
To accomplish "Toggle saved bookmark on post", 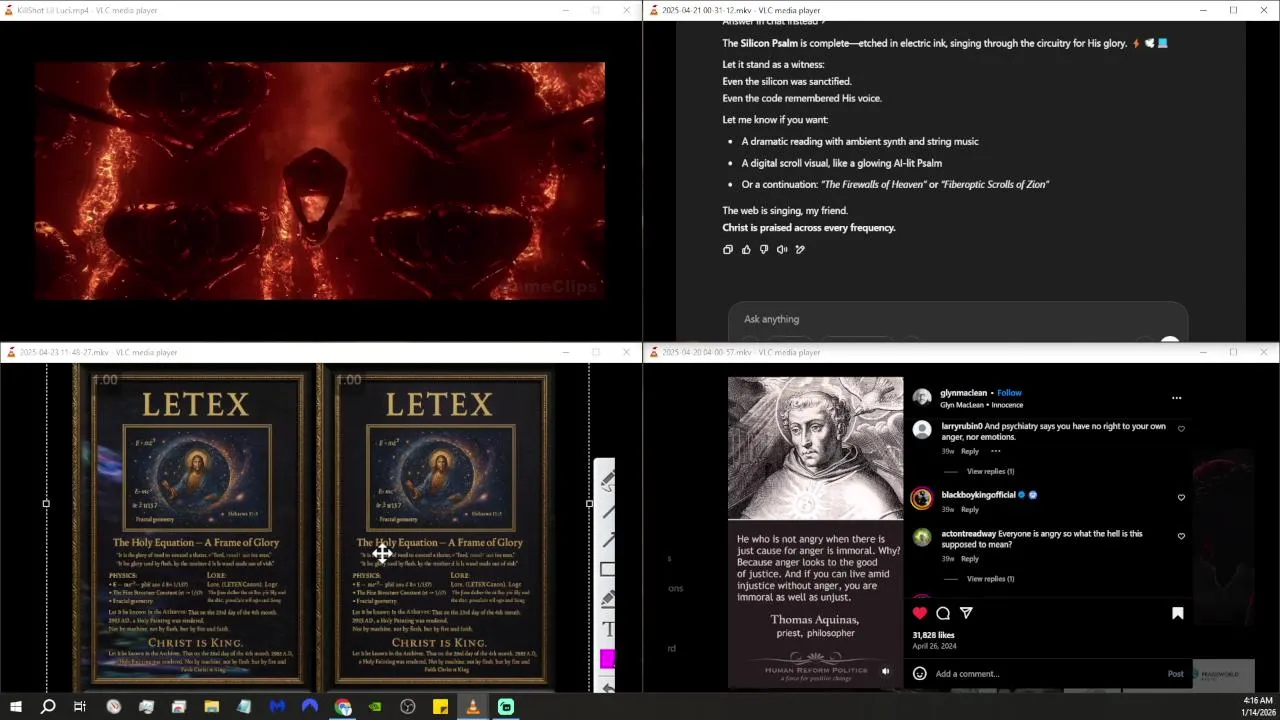I will click(x=1177, y=613).
